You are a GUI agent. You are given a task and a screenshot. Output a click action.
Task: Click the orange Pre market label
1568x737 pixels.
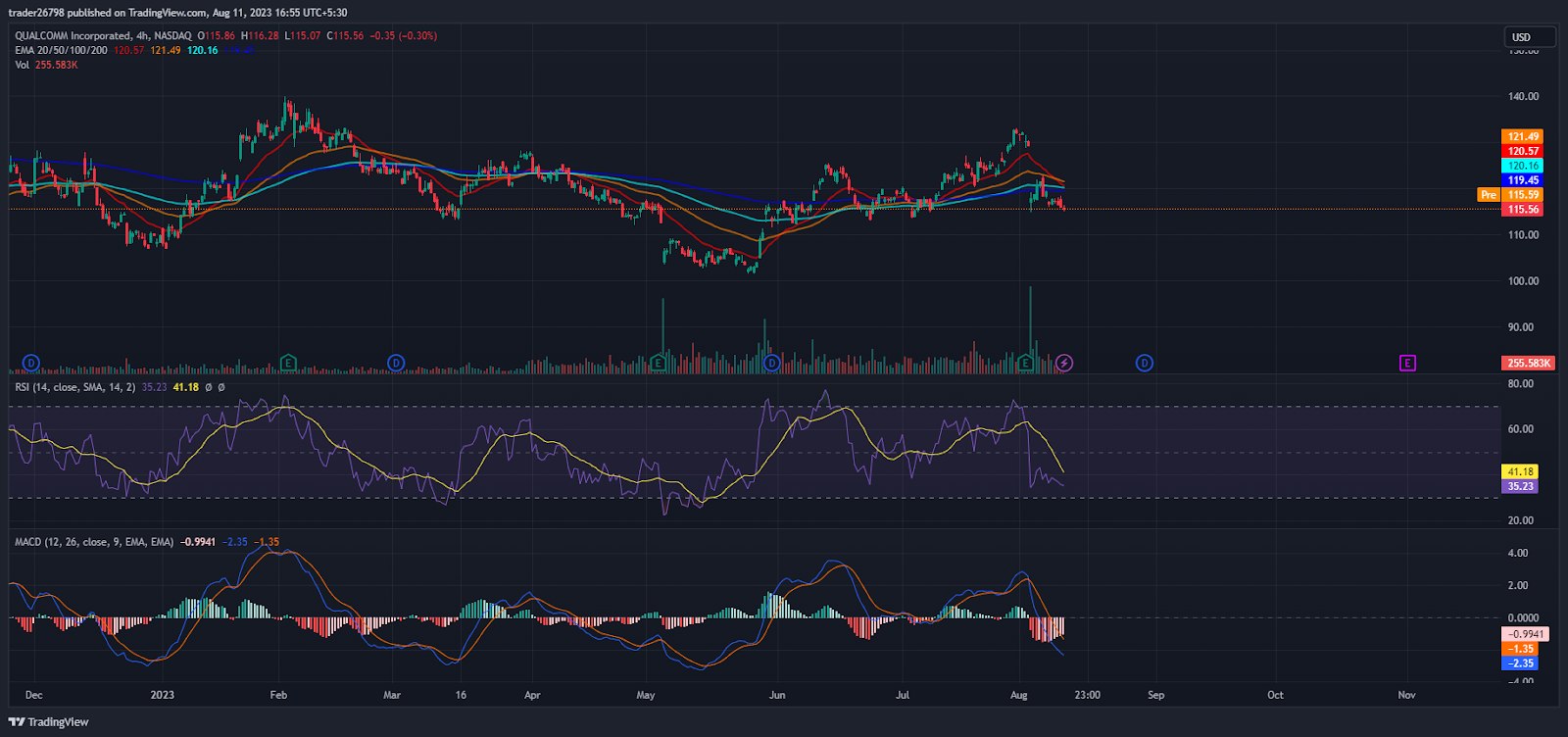[1489, 195]
